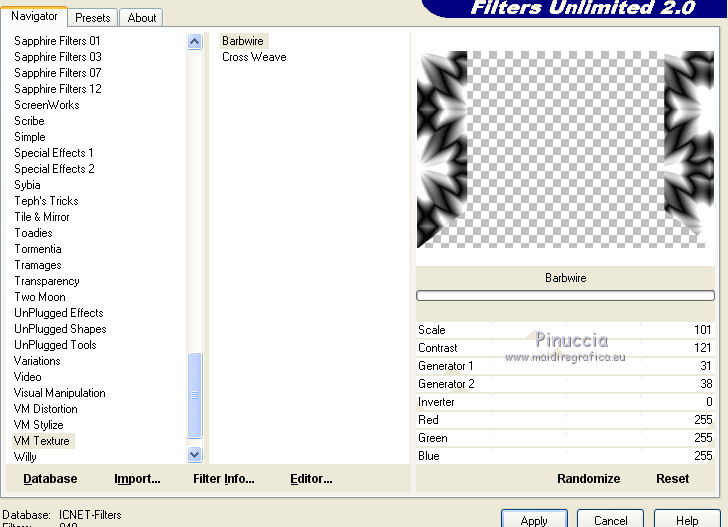
Task: Select Special Effects 1 category
Action: pyautogui.click(x=54, y=153)
